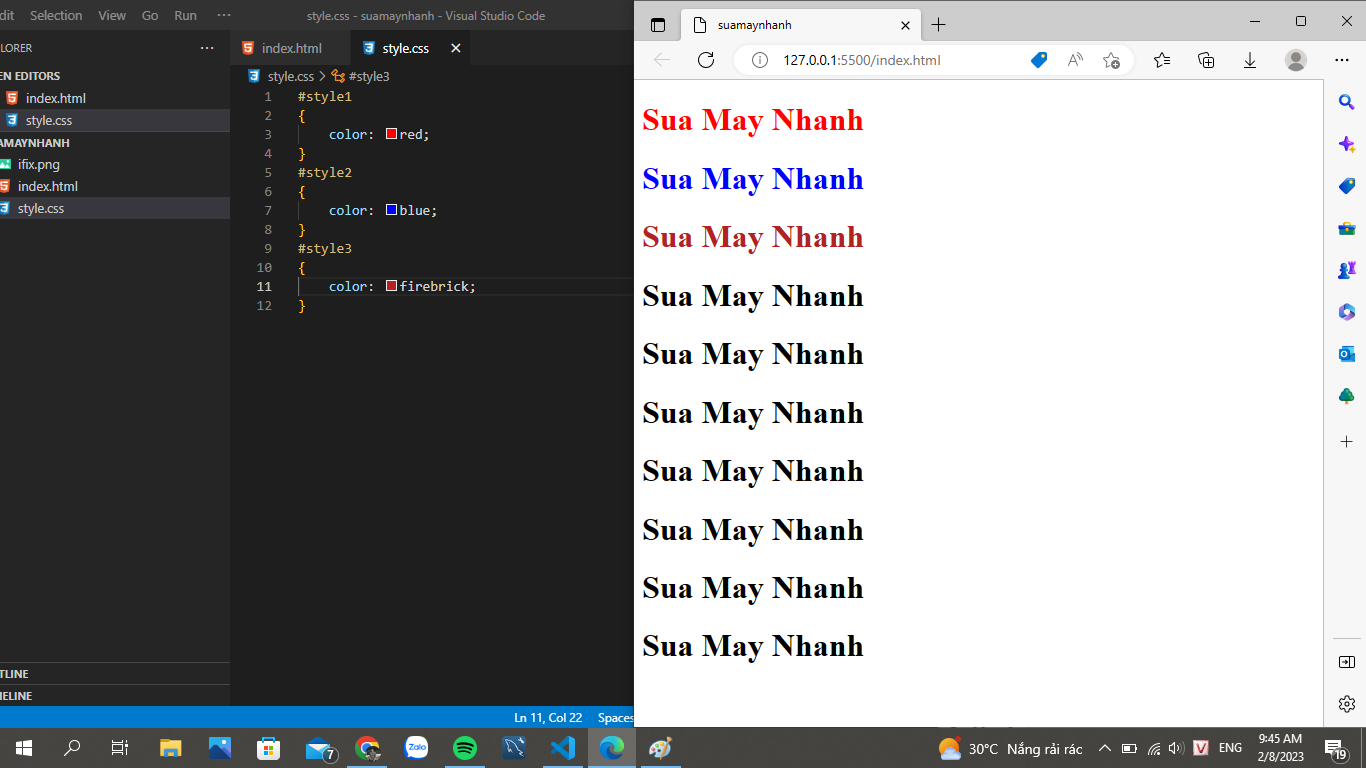Viewport: 1366px width, 768px height.
Task: Add a site with sidebar plus icon
Action: point(1346,441)
